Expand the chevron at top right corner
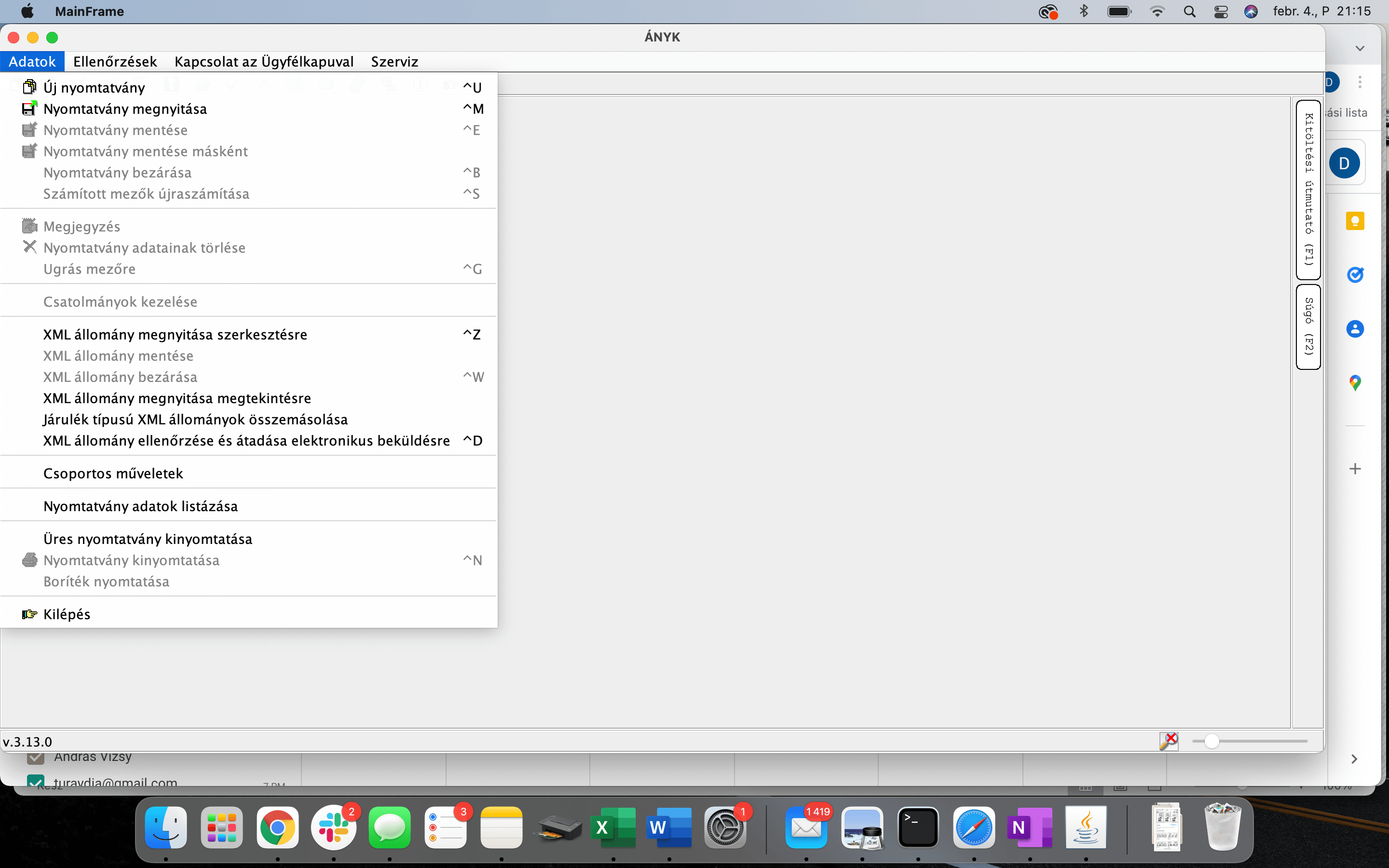 point(1360,48)
